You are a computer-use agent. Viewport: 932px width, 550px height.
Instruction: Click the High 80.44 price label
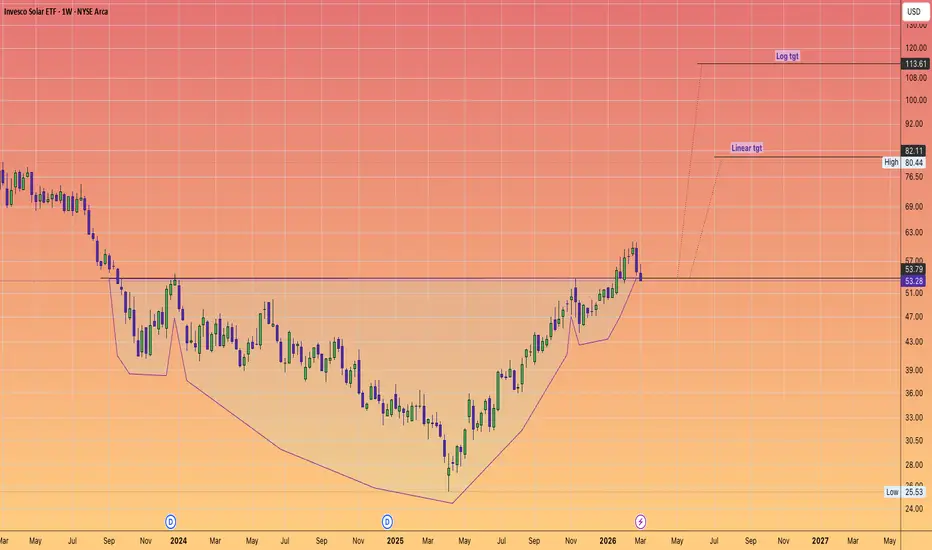point(903,162)
